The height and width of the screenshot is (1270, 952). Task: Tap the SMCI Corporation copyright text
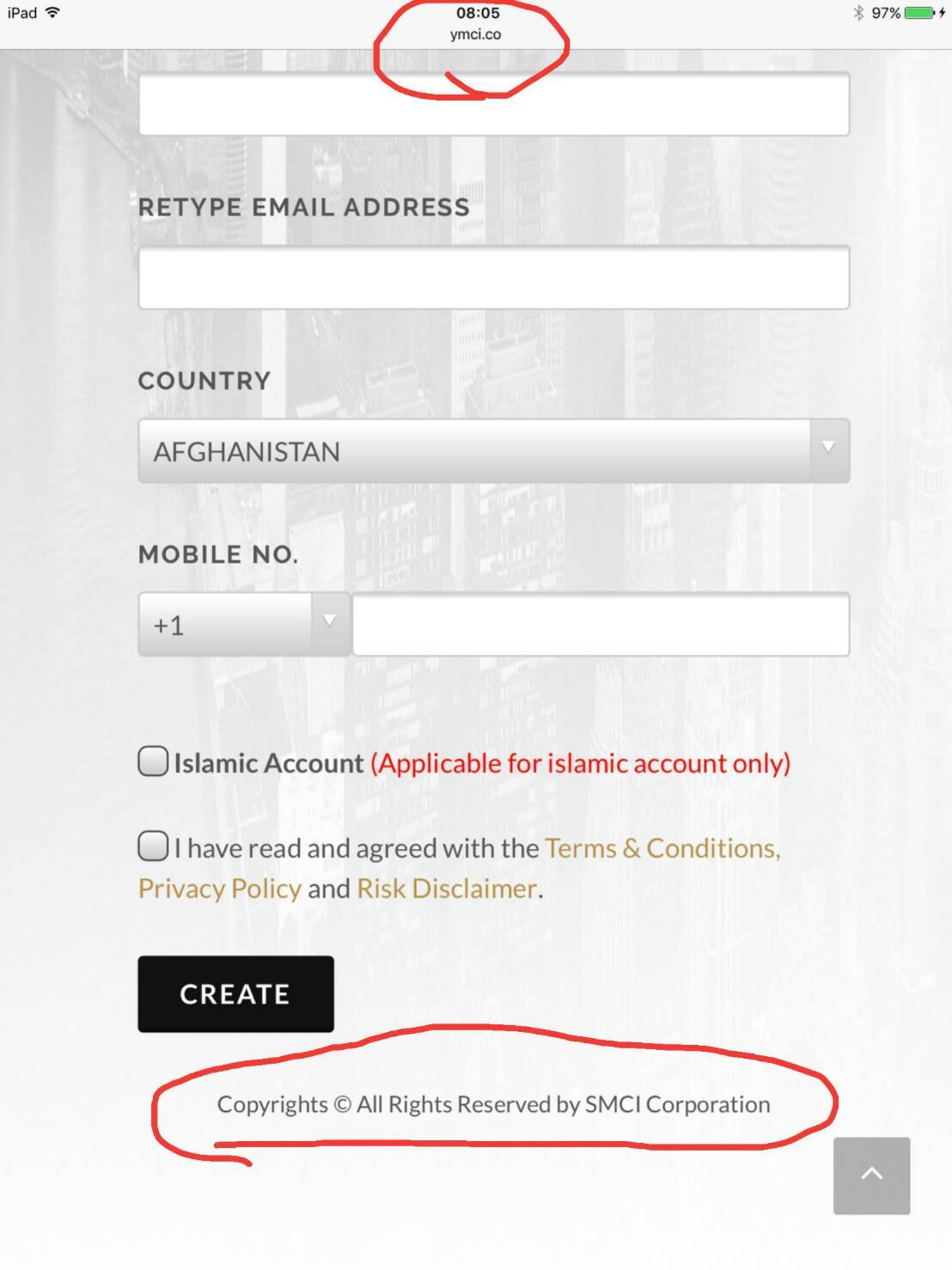coord(493,1104)
